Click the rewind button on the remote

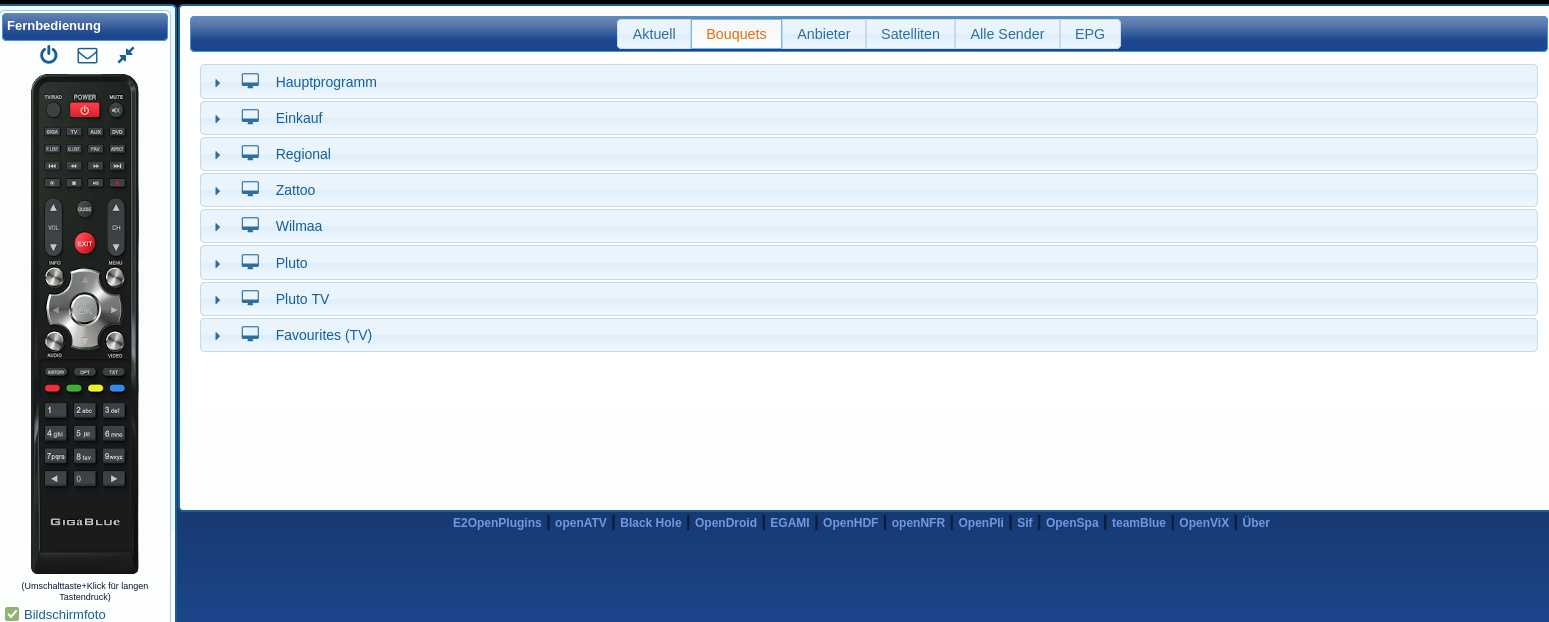click(74, 166)
